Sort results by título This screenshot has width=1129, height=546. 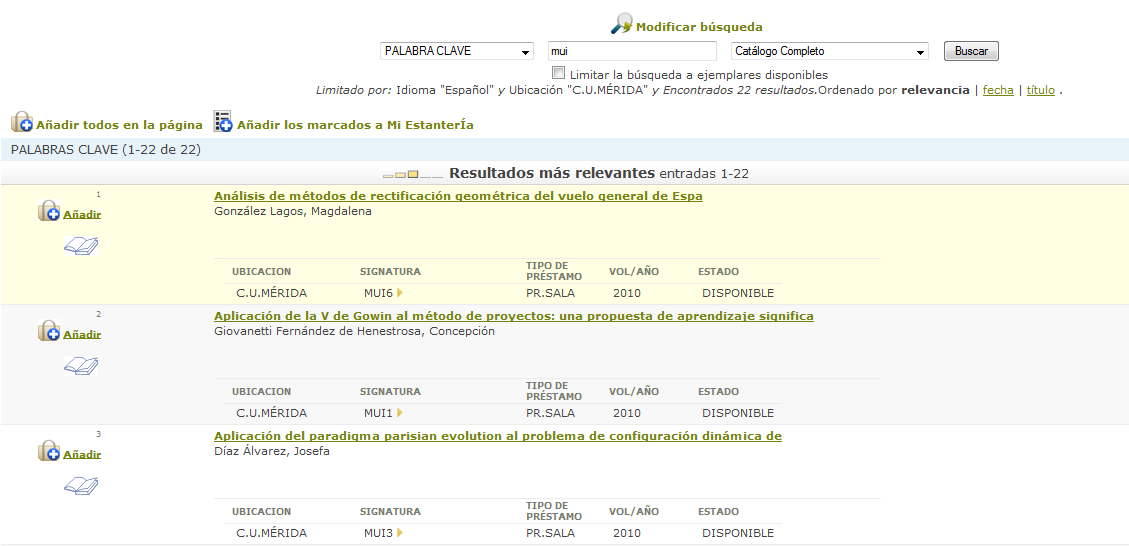coord(1040,90)
